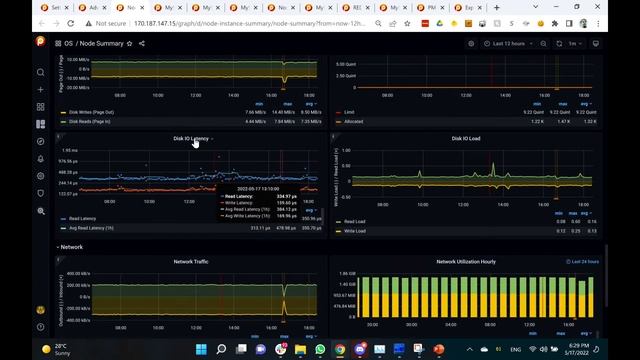Image resolution: width=640 pixels, height=360 pixels.
Task: Open the dashboard search grid icon beside OS
Action: (58, 43)
